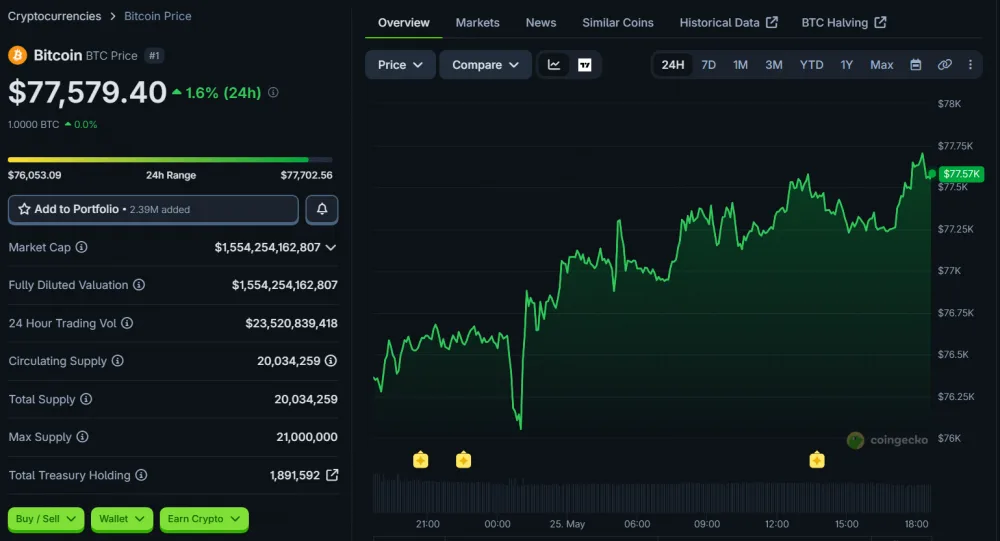
Task: Open the Compare dropdown
Action: (485, 64)
